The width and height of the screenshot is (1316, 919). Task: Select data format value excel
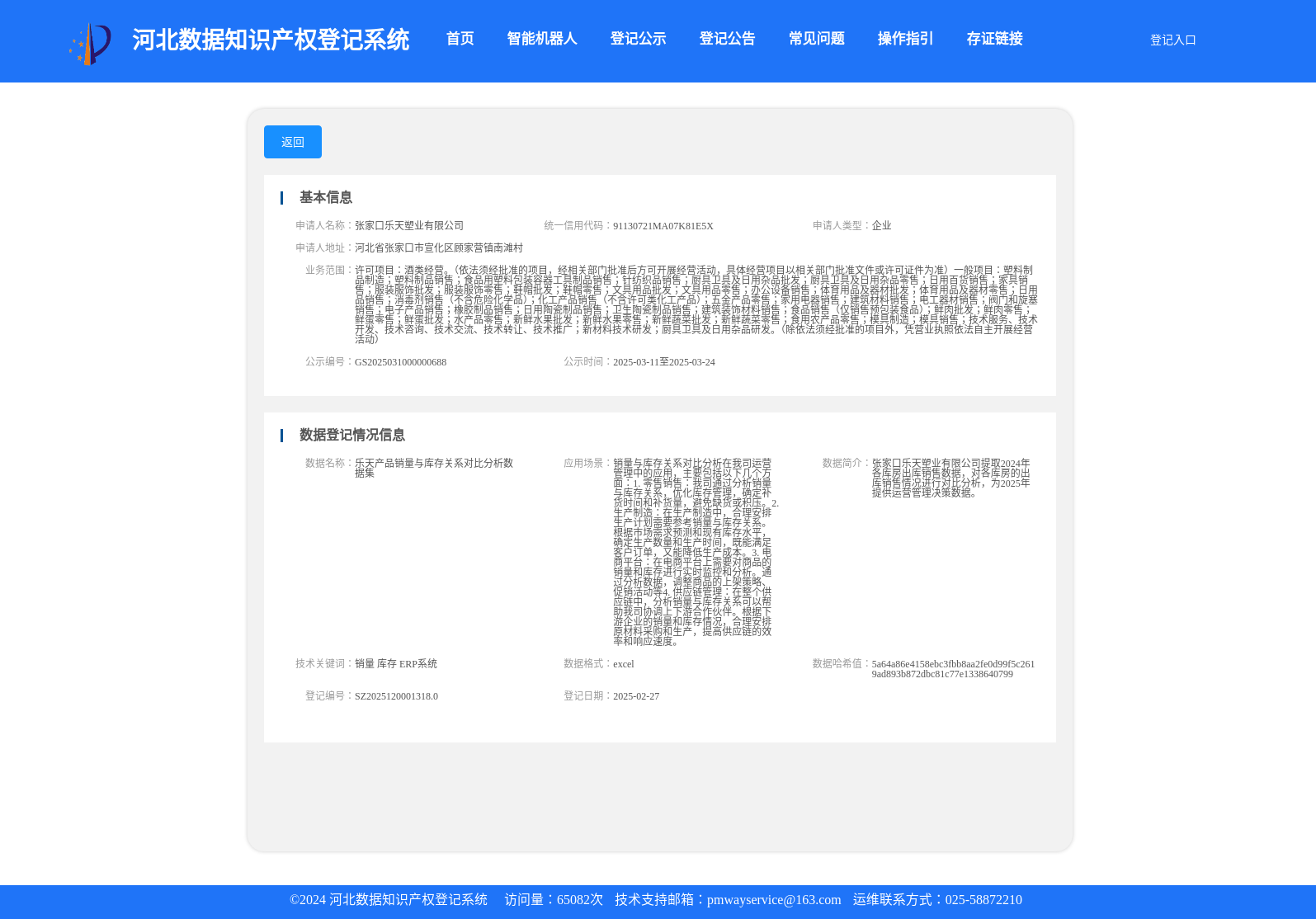(x=624, y=663)
